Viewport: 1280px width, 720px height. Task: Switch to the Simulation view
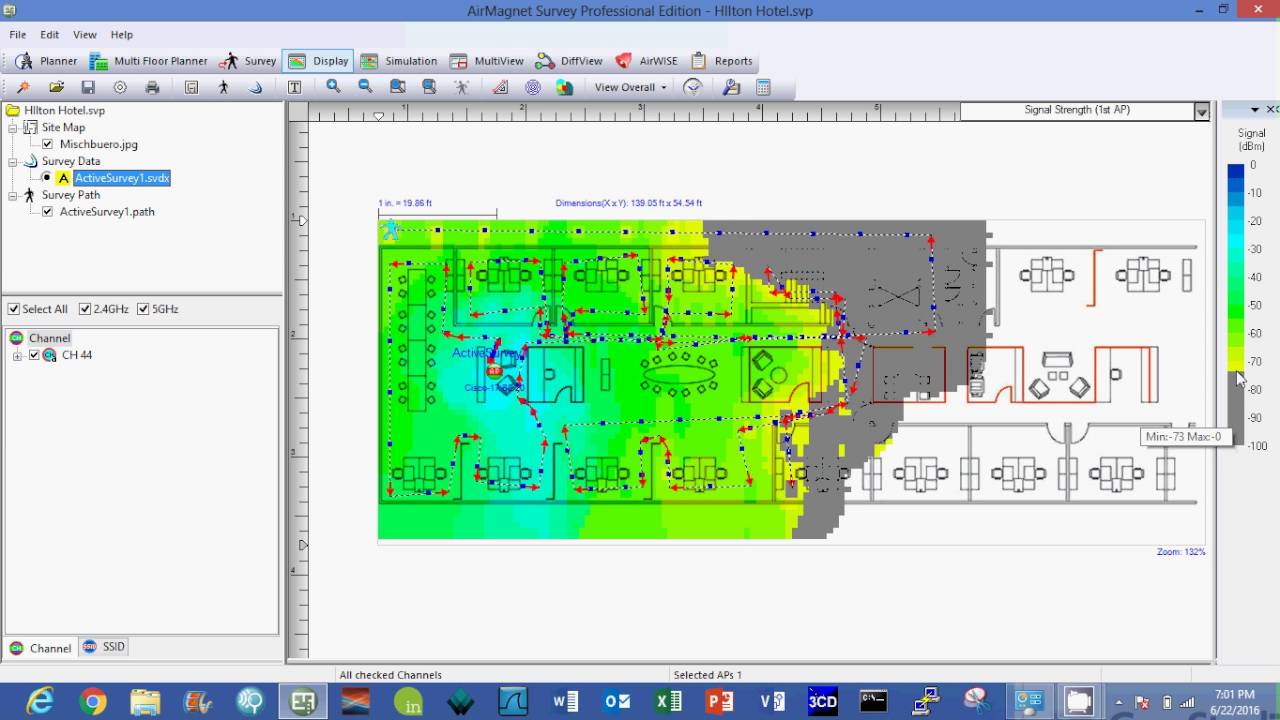[x=399, y=61]
